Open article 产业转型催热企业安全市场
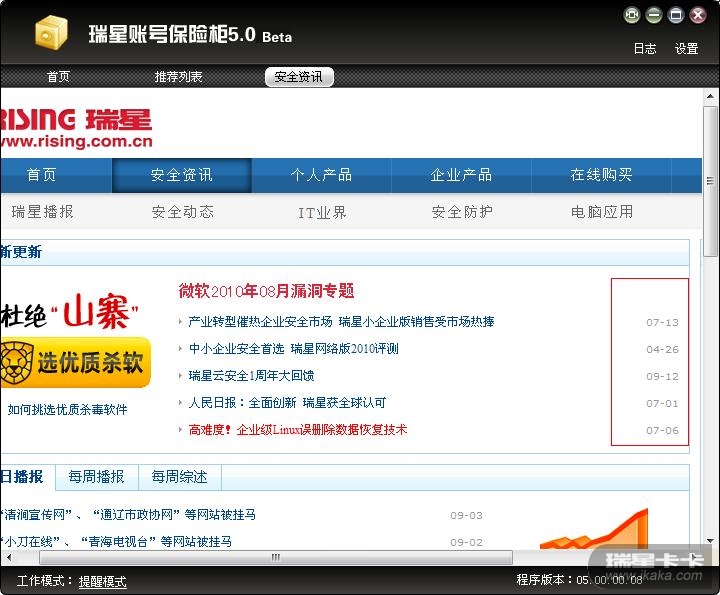 coord(341,322)
